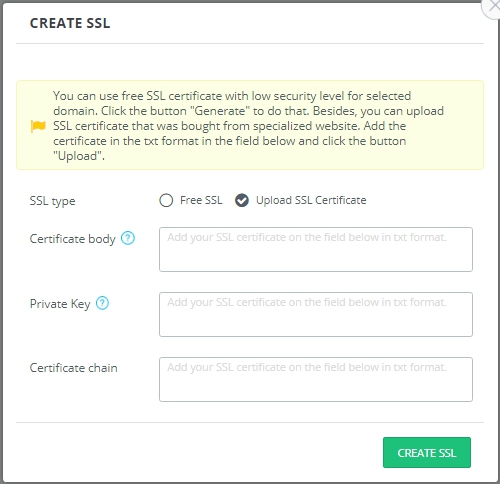Click the yellow flag icon in the notice
This screenshot has height=484, width=500.
click(x=38, y=126)
